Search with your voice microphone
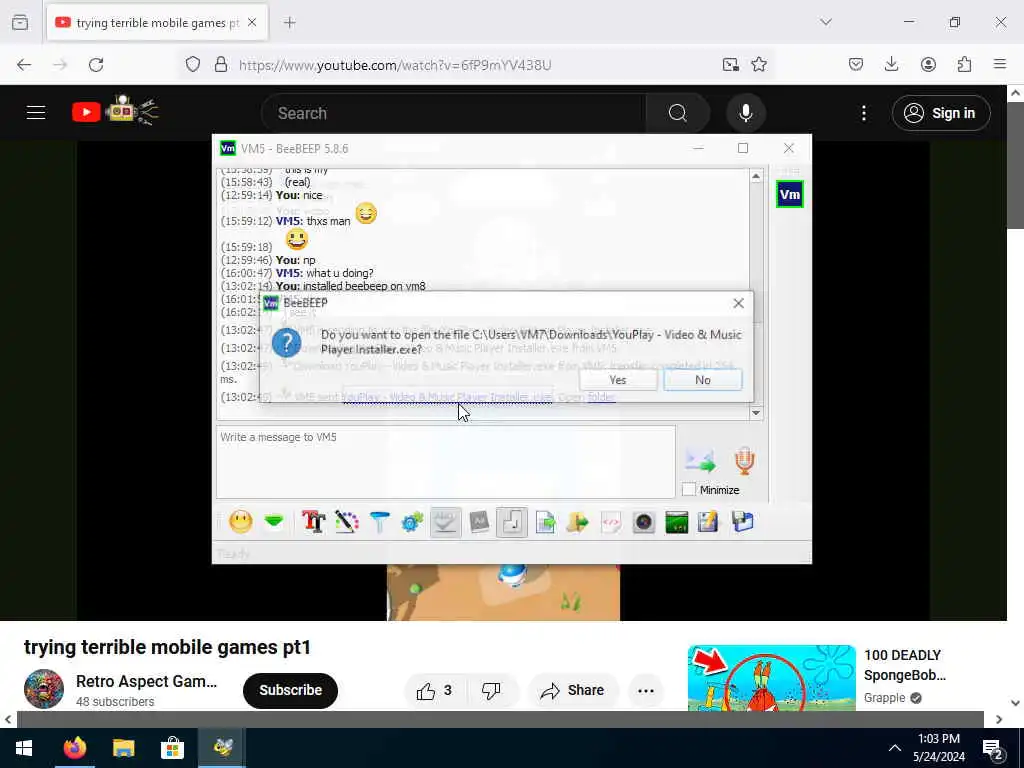The image size is (1024, 768). coord(746,113)
